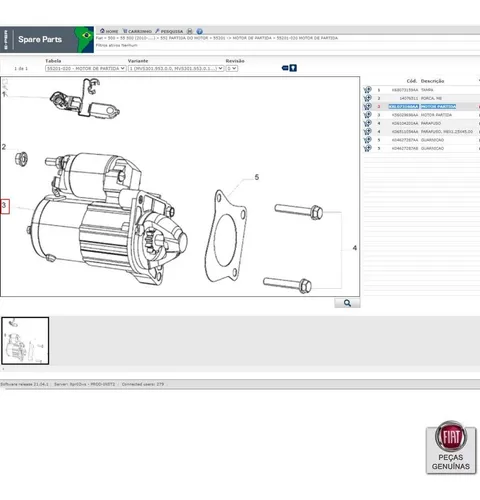Select the PARAFUSO, M8X1.25X45.00 description
This screenshot has height=500, width=480.
point(447,132)
